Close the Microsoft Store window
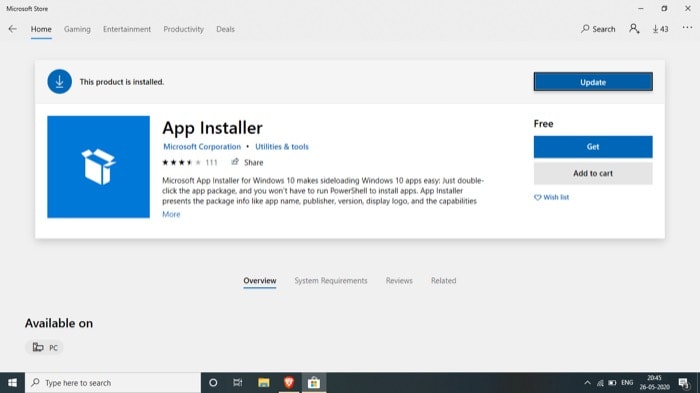The image size is (700, 393). (x=688, y=8)
